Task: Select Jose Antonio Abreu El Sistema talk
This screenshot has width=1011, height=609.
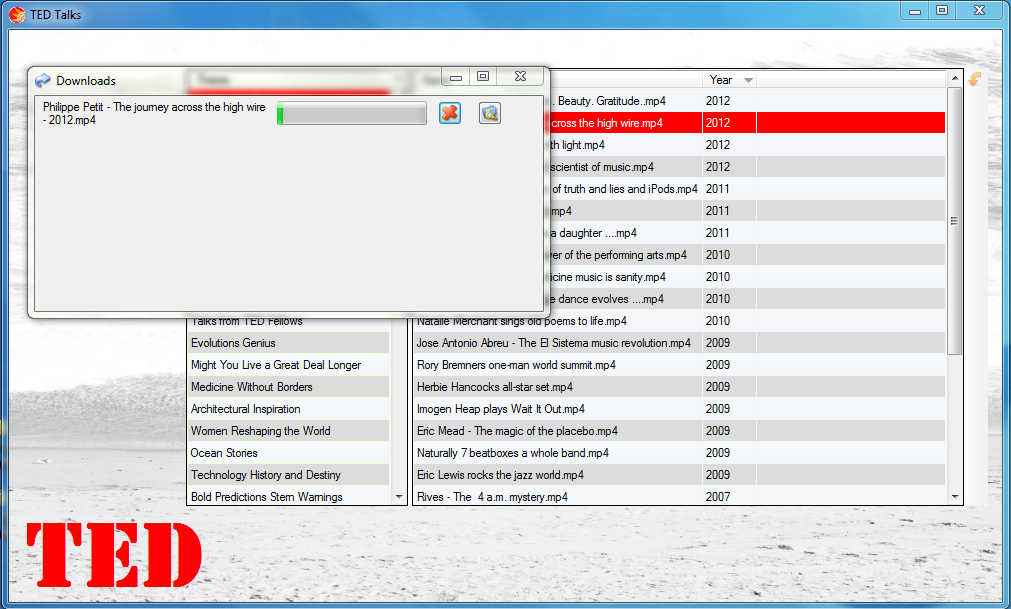Action: 680,343
